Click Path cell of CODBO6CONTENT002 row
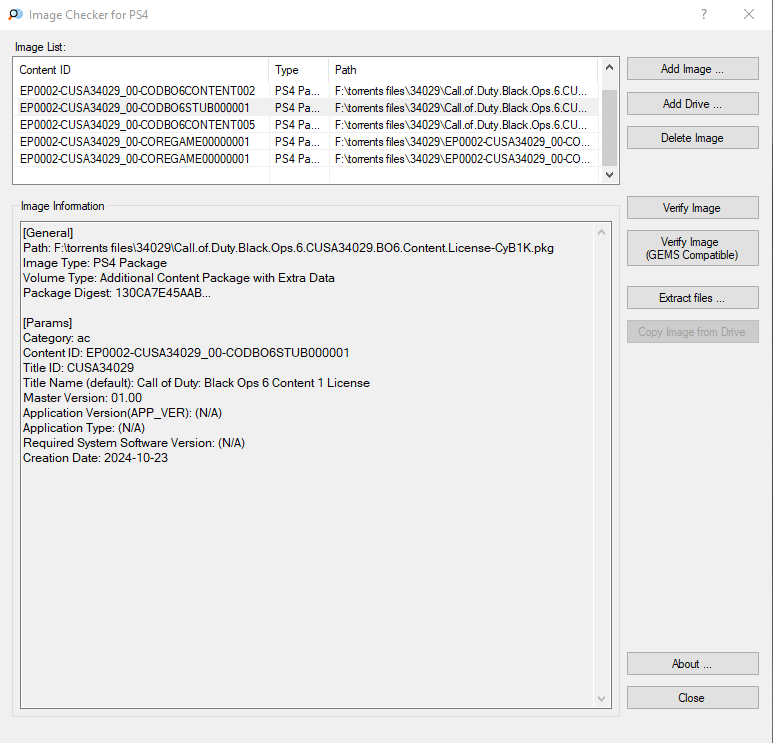 (x=461, y=91)
